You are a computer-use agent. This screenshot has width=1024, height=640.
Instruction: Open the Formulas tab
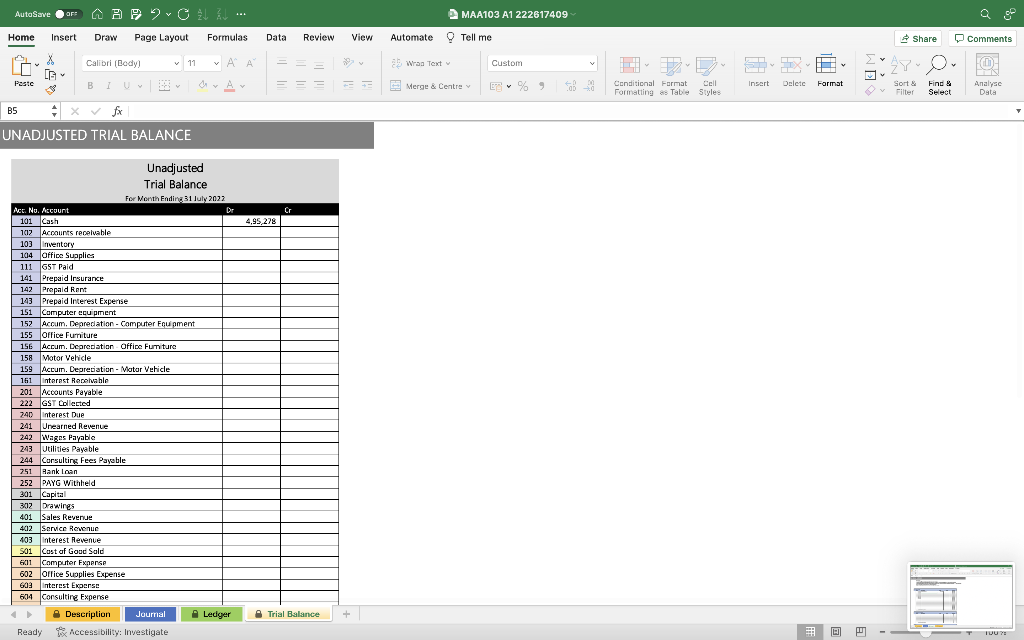227,37
